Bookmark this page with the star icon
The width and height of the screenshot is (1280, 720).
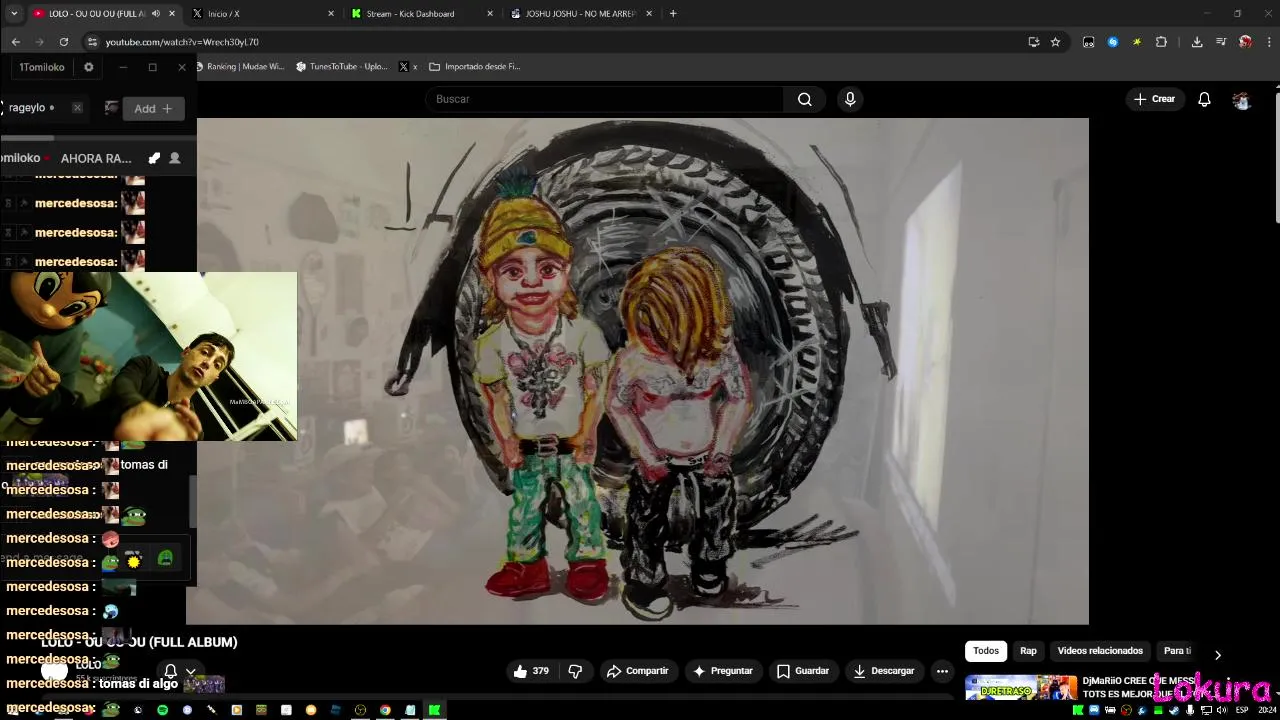(1055, 42)
